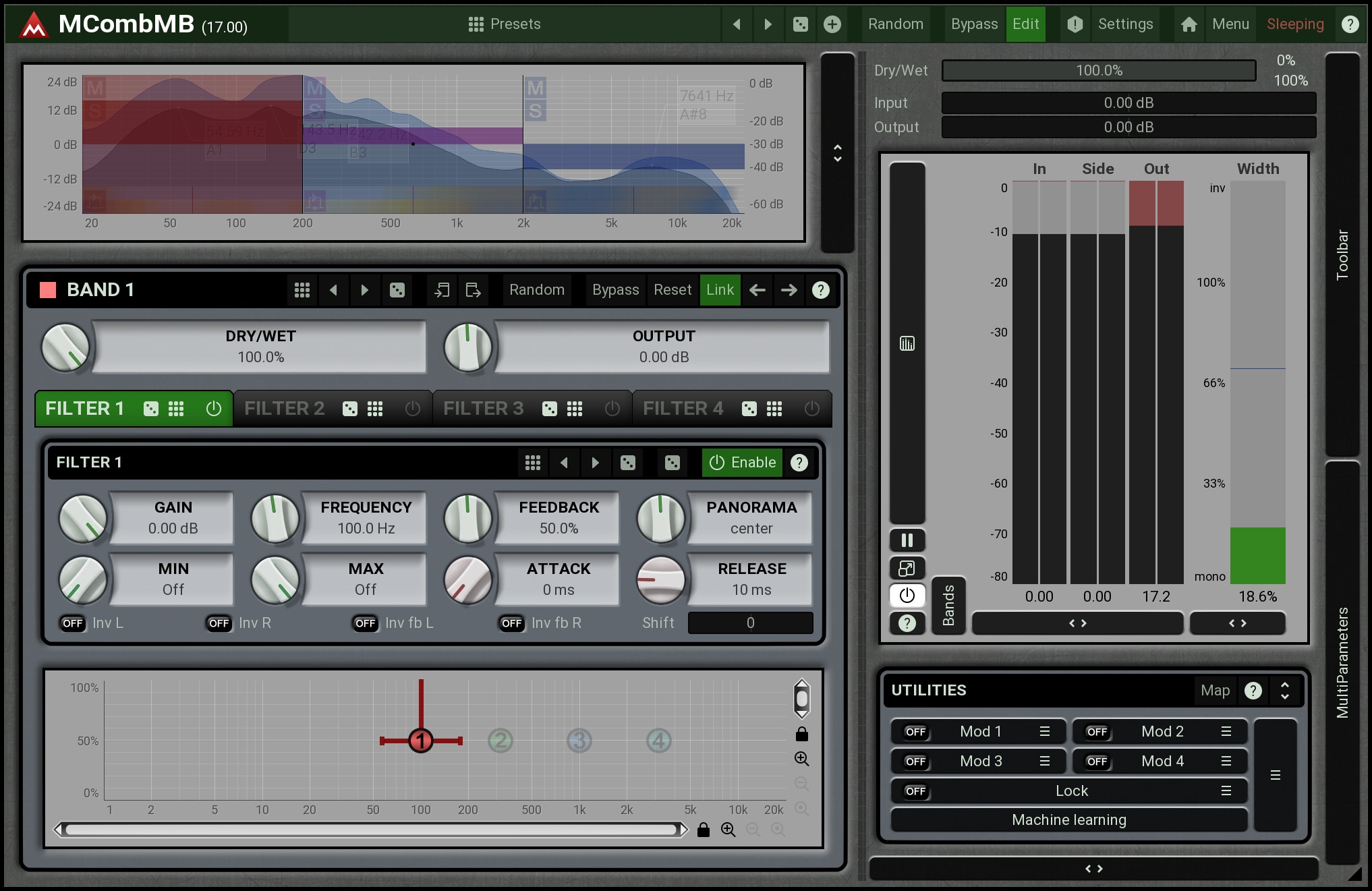Open the Mod 2 hamburger menu
Image resolution: width=1372 pixels, height=891 pixels.
[x=1226, y=732]
